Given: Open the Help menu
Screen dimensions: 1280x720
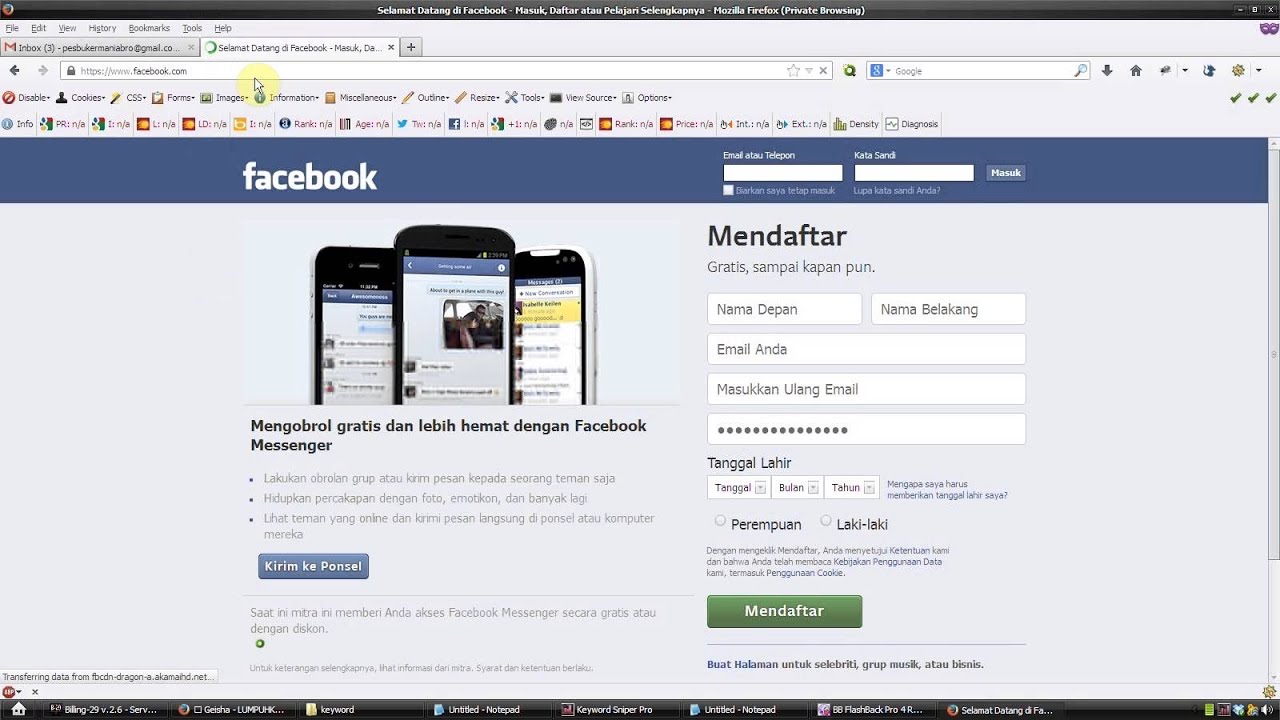Looking at the screenshot, I should pyautogui.click(x=223, y=28).
